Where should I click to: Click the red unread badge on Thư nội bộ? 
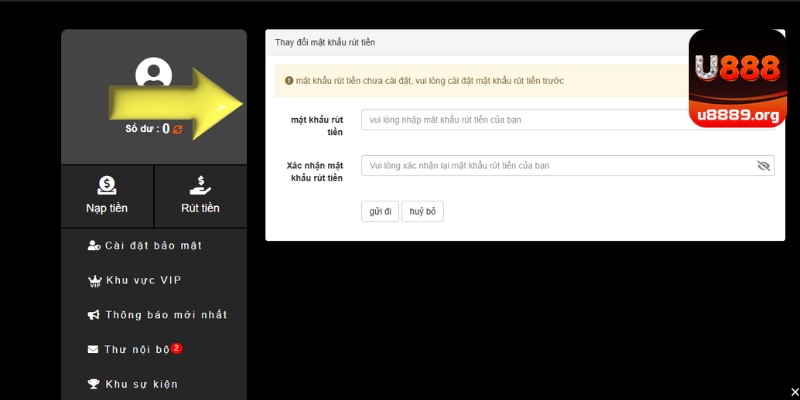pyautogui.click(x=176, y=348)
